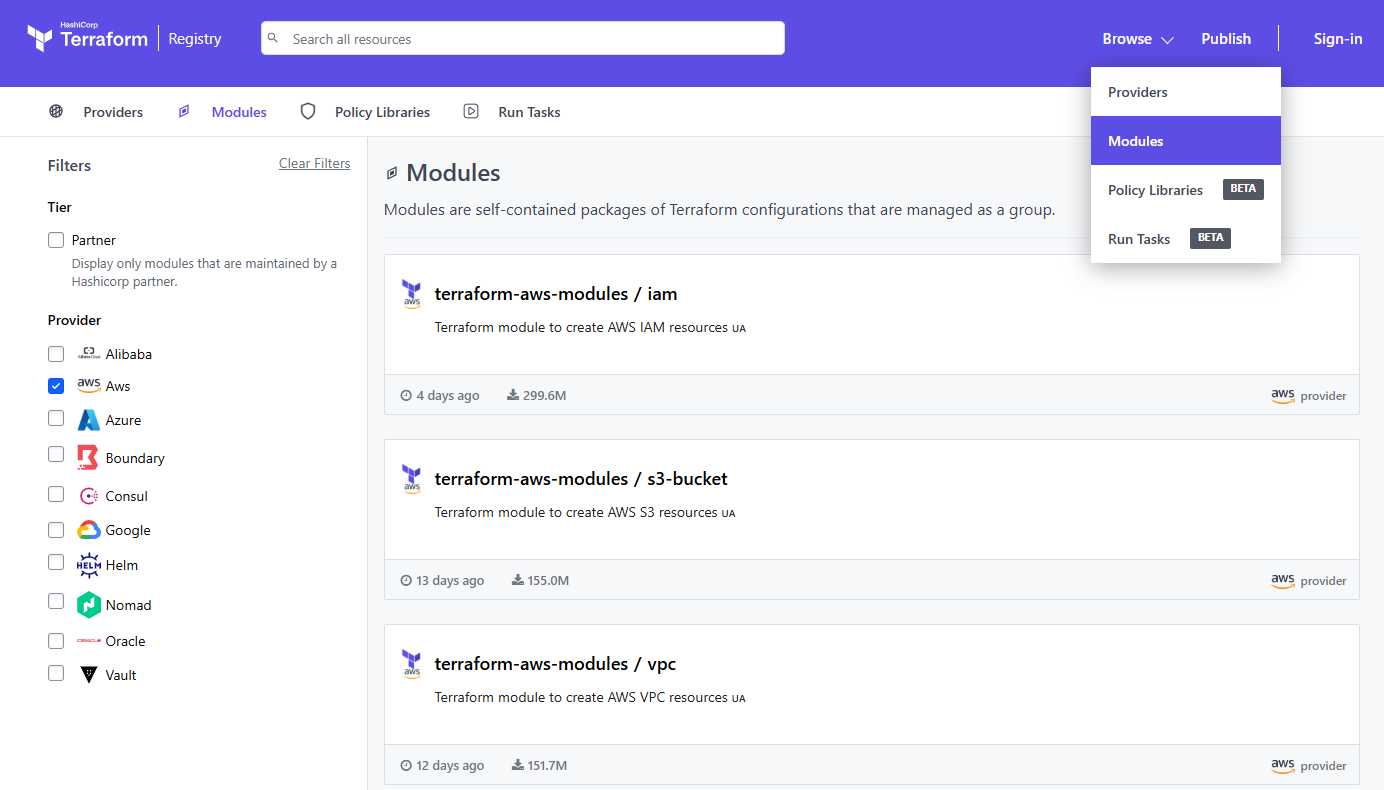Click the Modules heading cube icon
This screenshot has height=790, width=1384.
[x=392, y=173]
